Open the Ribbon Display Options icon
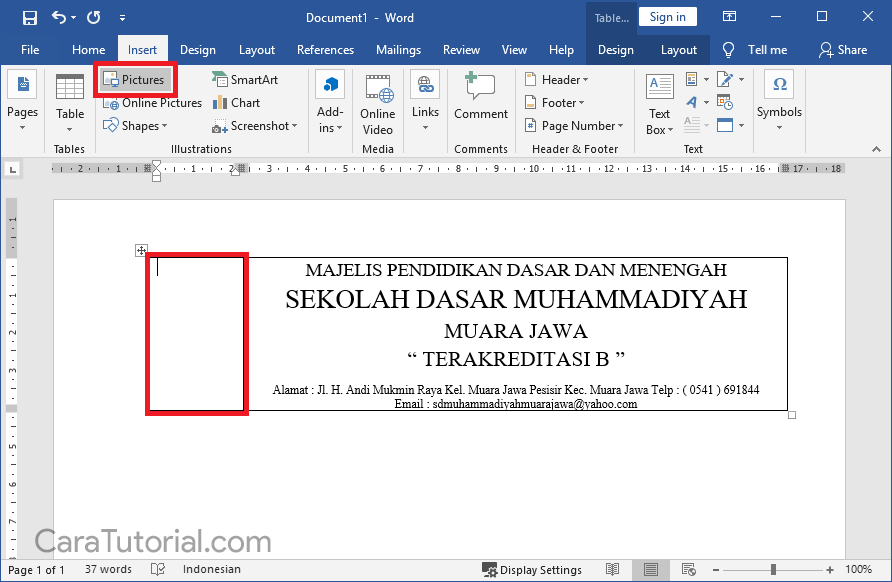The image size is (892, 582). coord(729,16)
